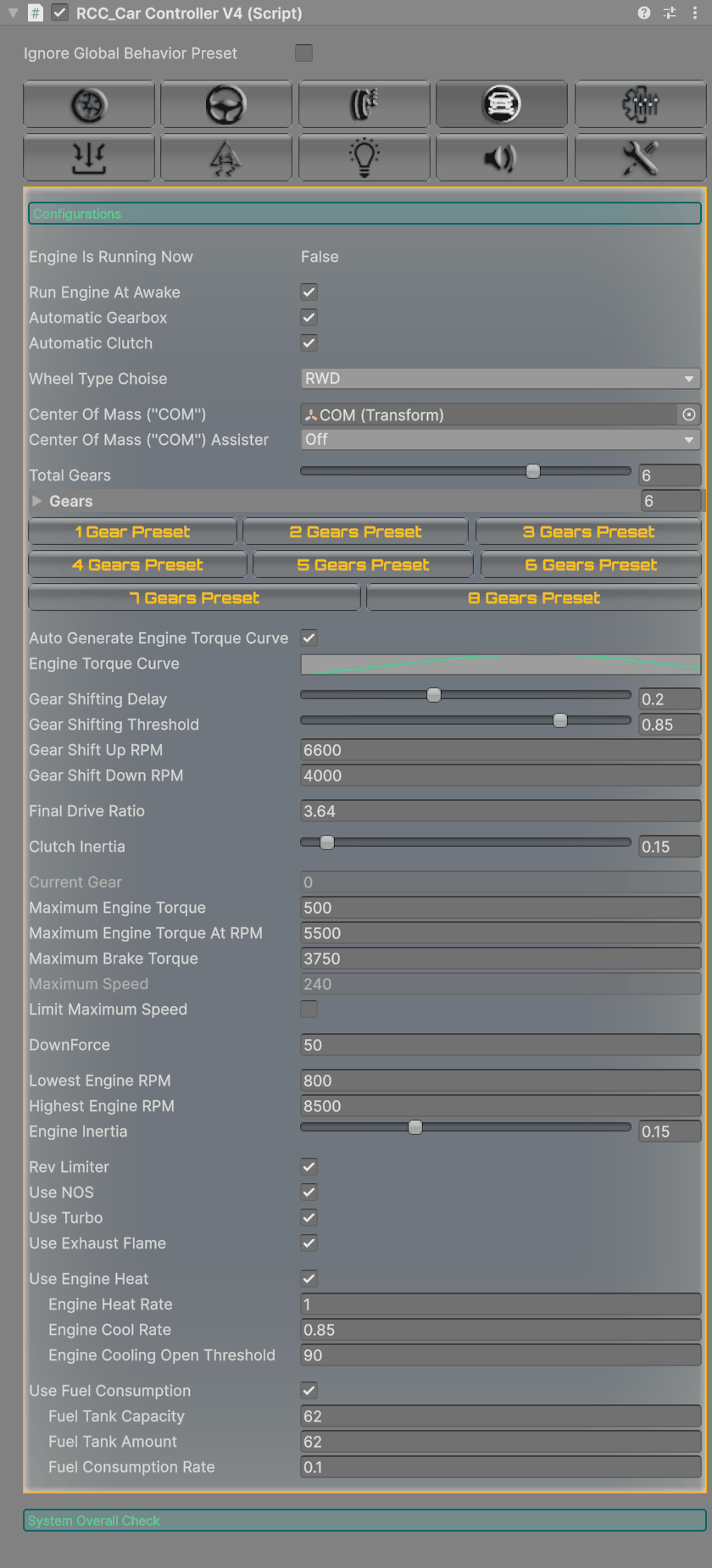Open the wheels settings icon tab
712x1568 pixels.
coord(89,104)
